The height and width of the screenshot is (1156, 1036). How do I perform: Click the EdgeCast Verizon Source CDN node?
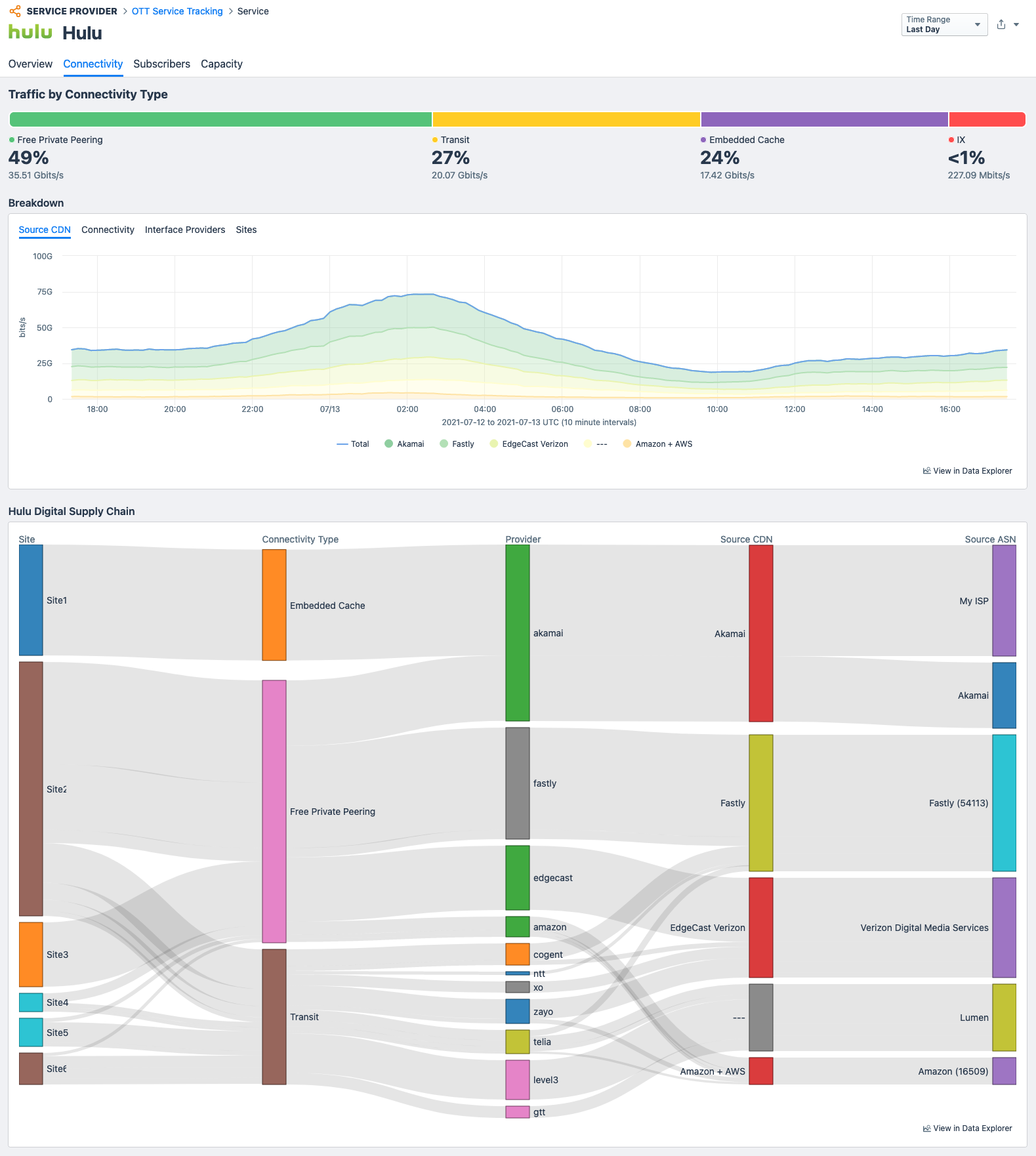[x=761, y=928]
